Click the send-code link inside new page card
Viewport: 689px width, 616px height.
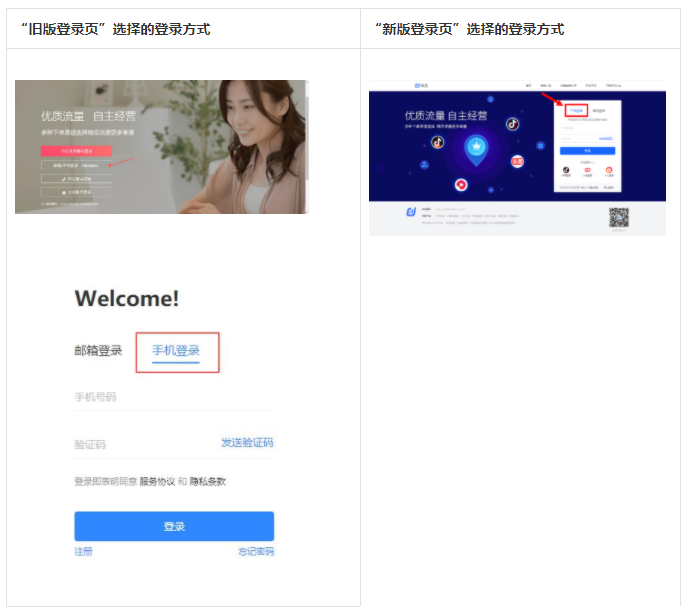coord(606,138)
